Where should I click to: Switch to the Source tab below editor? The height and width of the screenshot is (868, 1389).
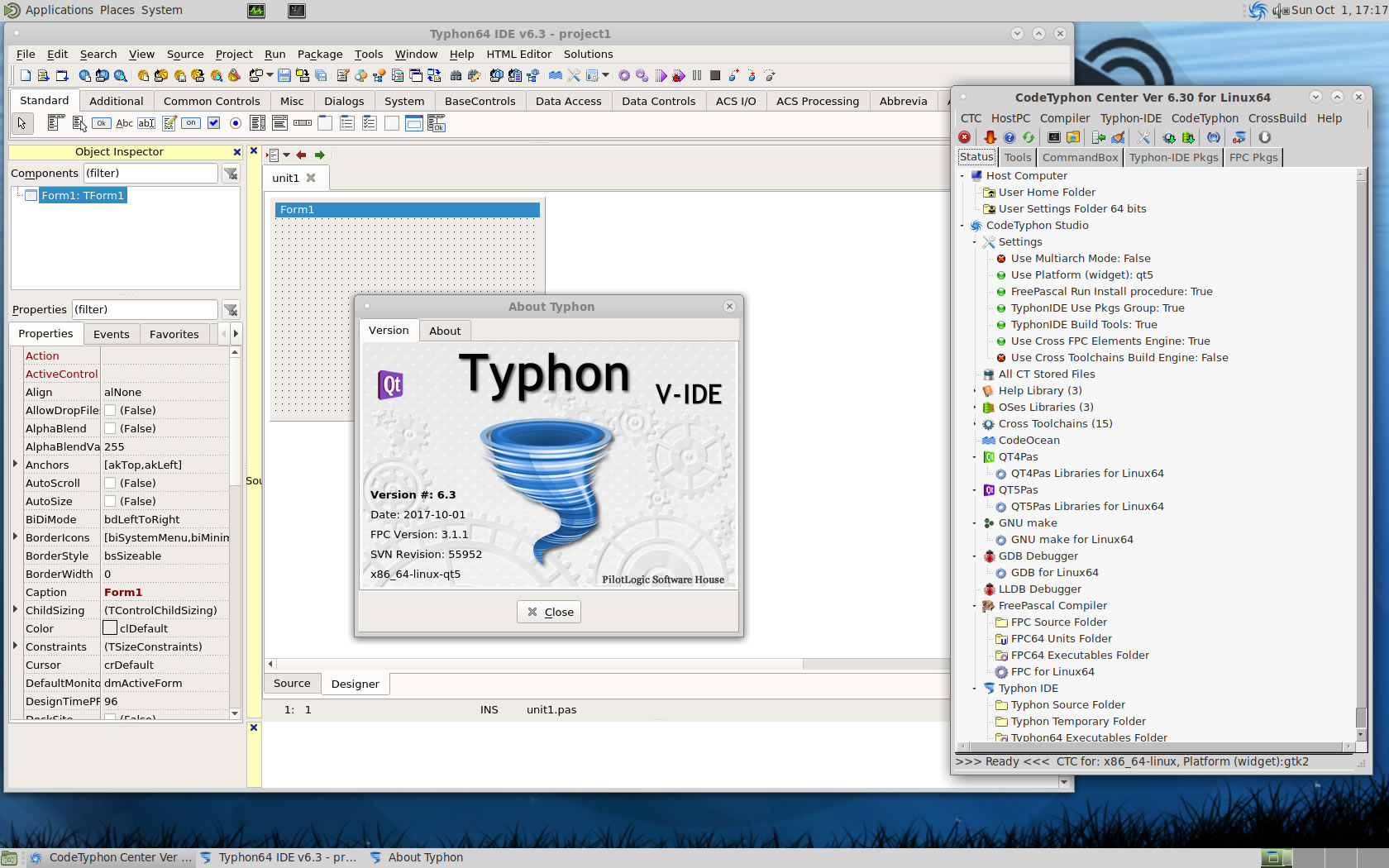[292, 684]
